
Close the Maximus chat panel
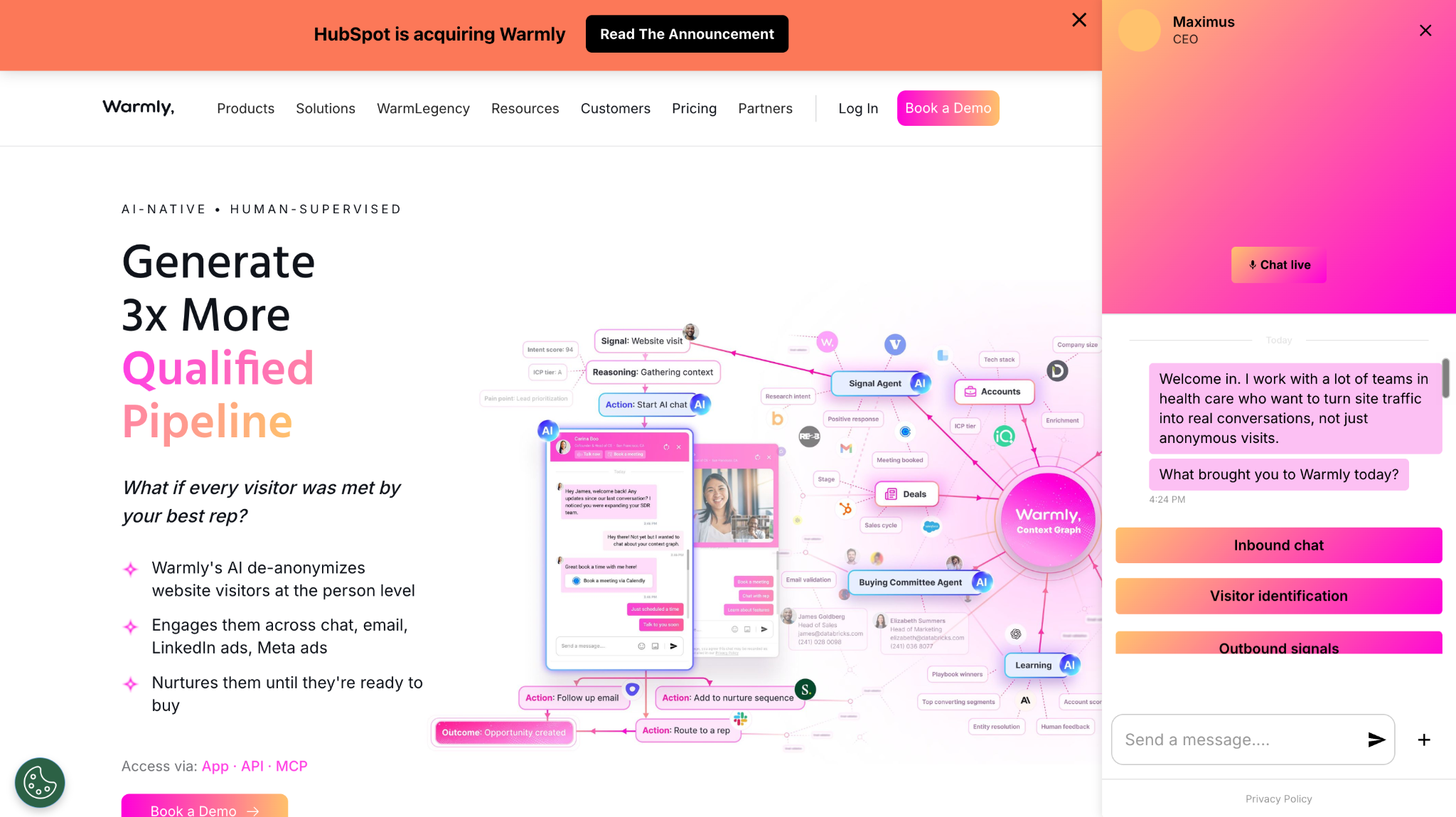pos(1425,31)
